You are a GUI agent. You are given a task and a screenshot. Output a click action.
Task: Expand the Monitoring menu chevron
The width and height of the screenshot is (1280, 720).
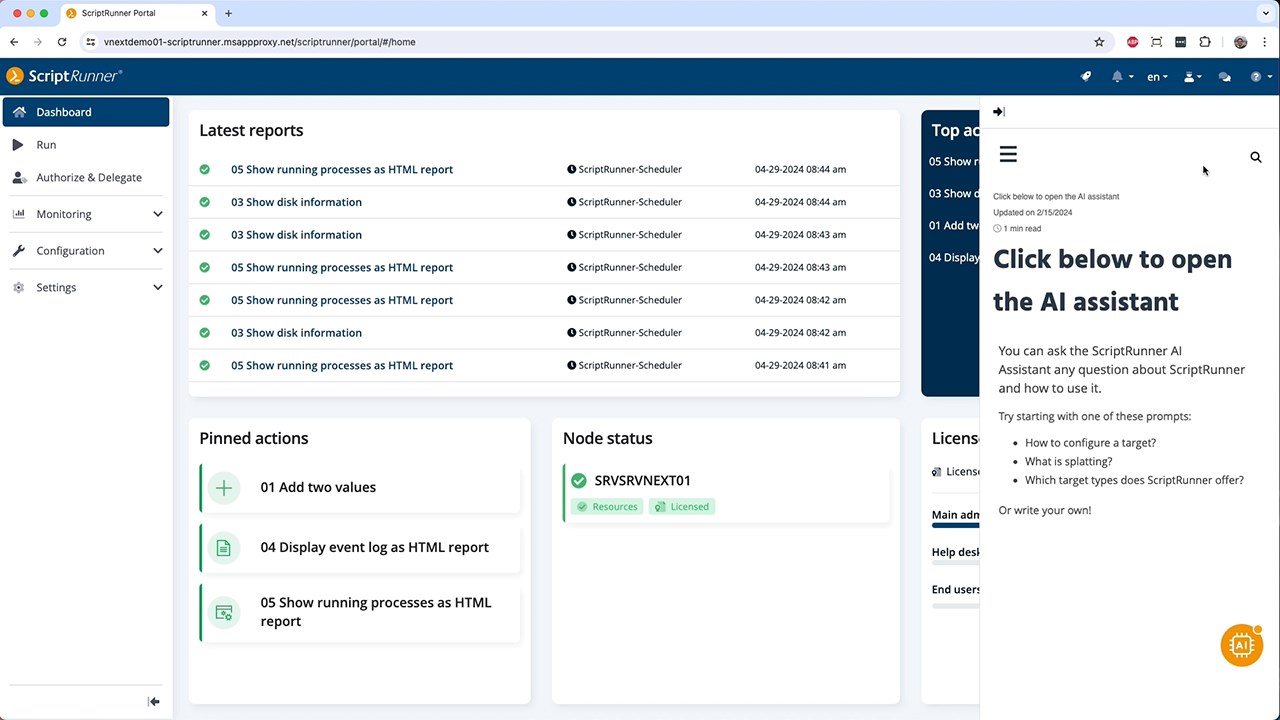[x=158, y=214]
